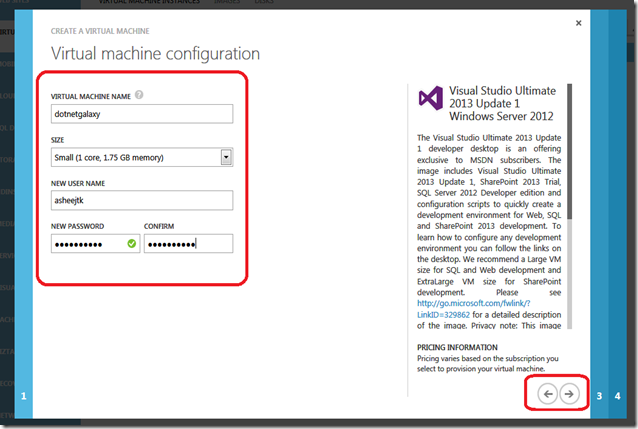Click the New Password input field
Screen dimensions: 638x429
pyautogui.click(x=95, y=243)
